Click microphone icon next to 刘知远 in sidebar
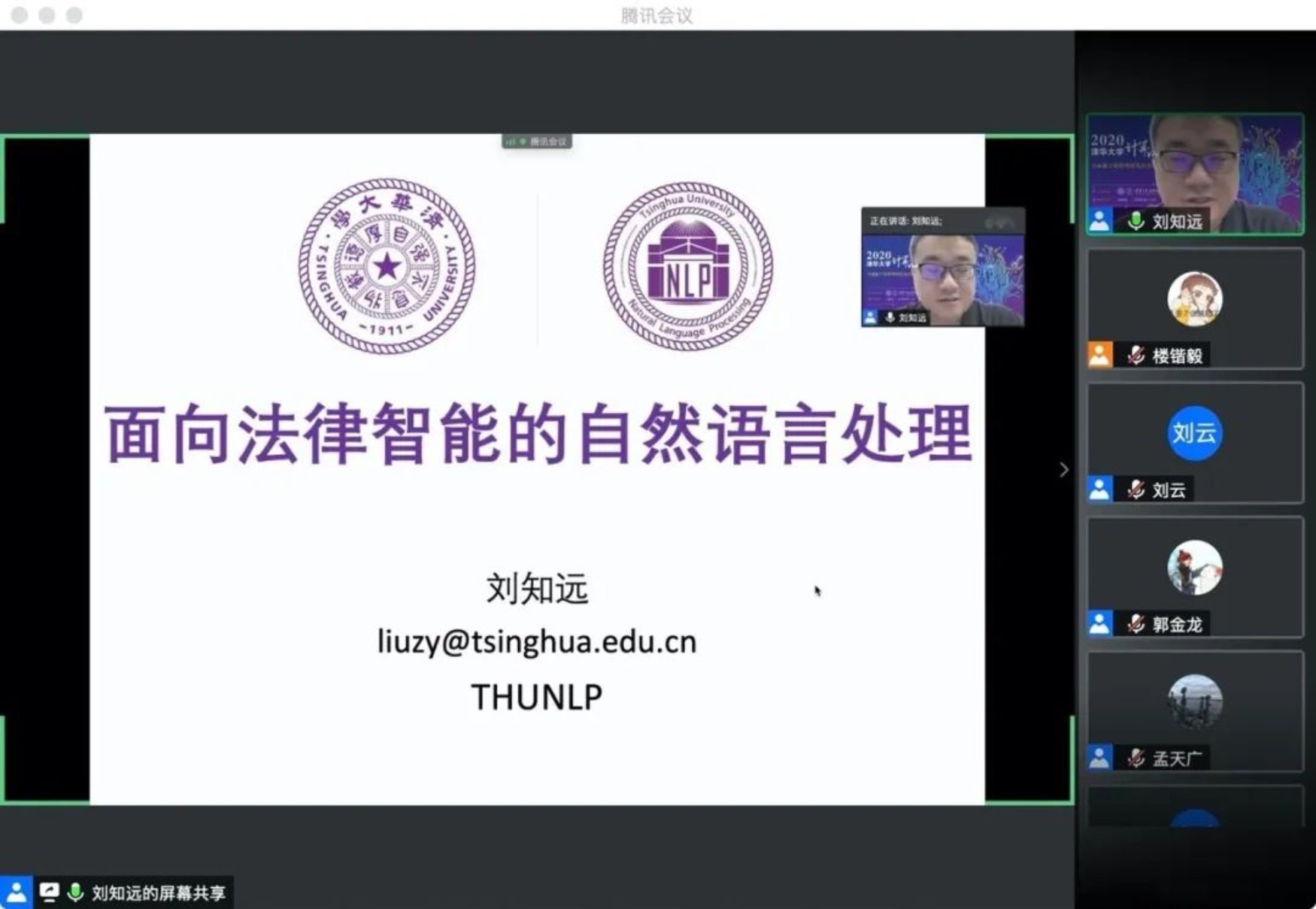Viewport: 1316px width, 909px height. point(1136,221)
